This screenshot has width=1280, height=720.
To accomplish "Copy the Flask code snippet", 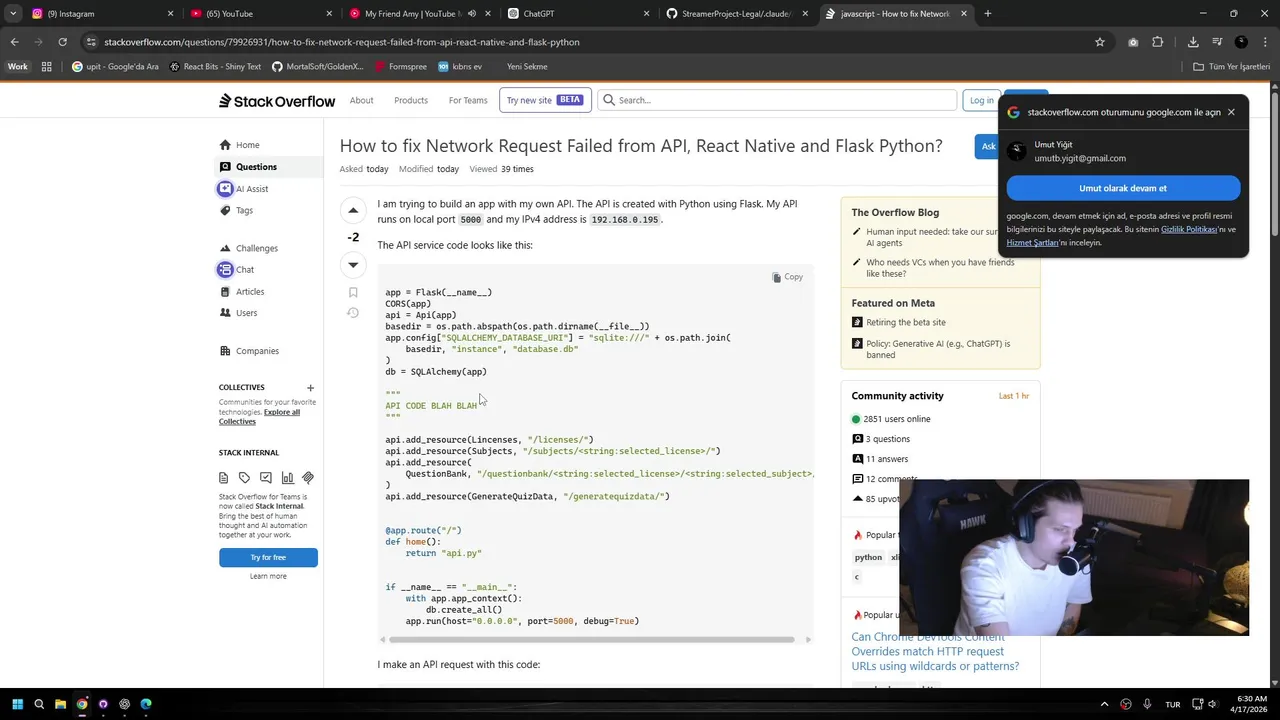I will [787, 277].
